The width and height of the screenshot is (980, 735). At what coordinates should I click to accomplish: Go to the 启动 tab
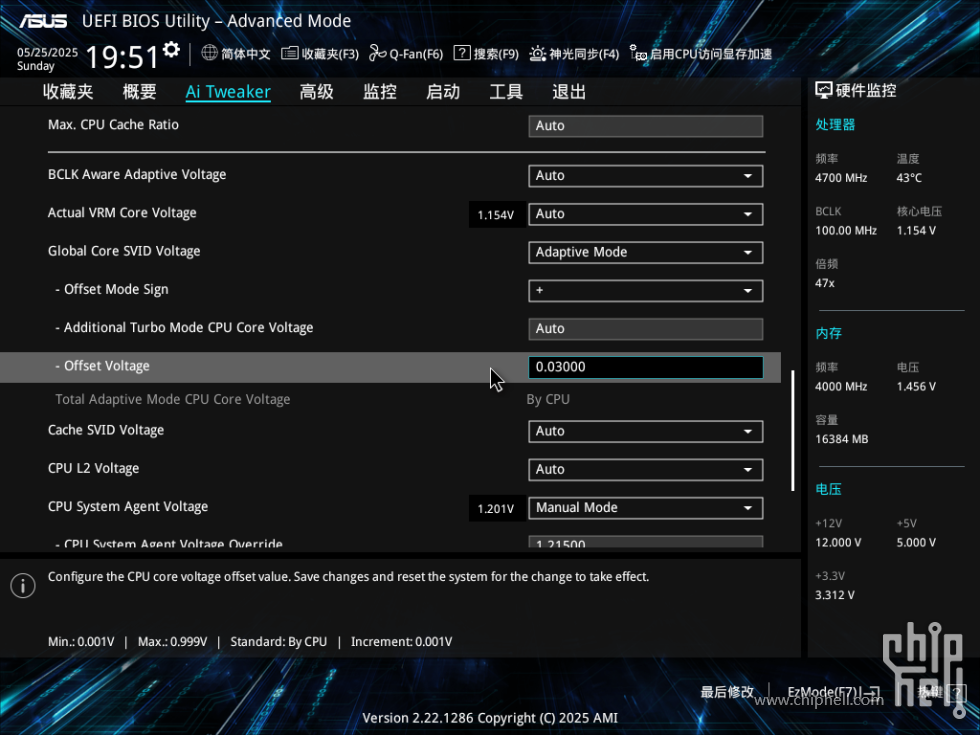(x=442, y=92)
